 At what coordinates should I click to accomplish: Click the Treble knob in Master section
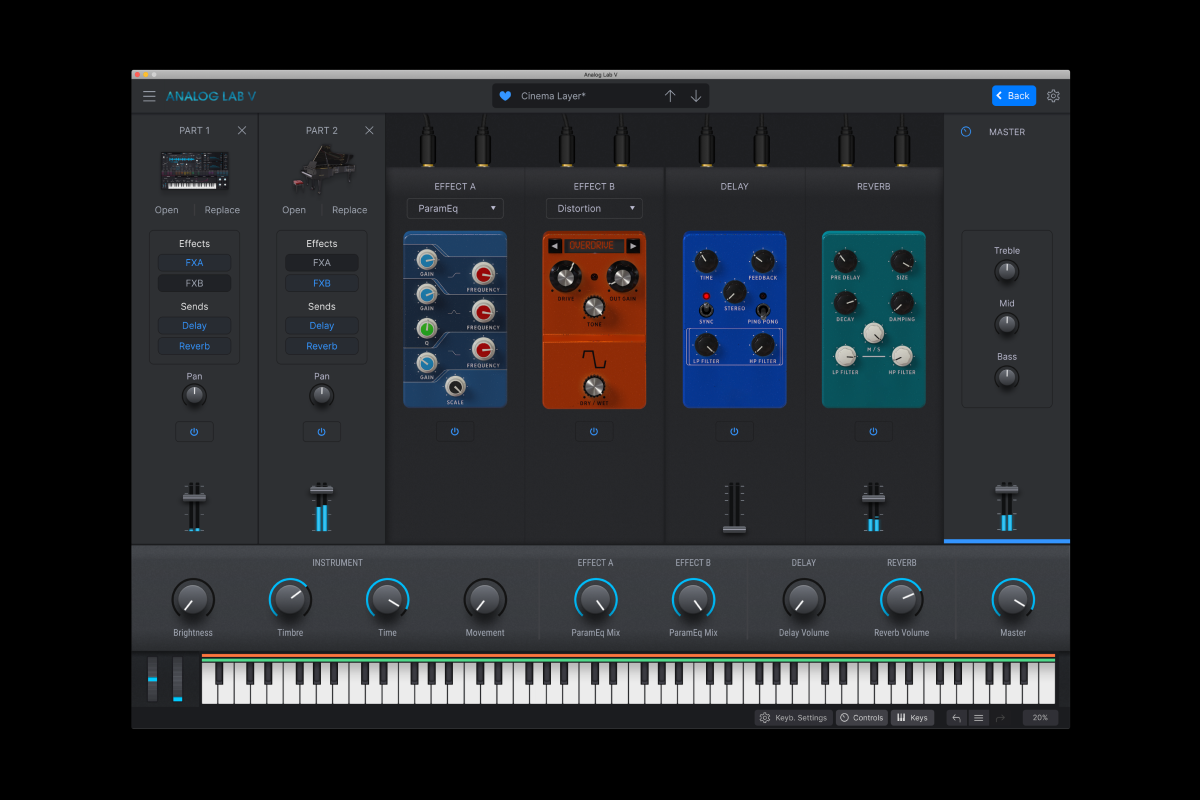(x=1007, y=271)
